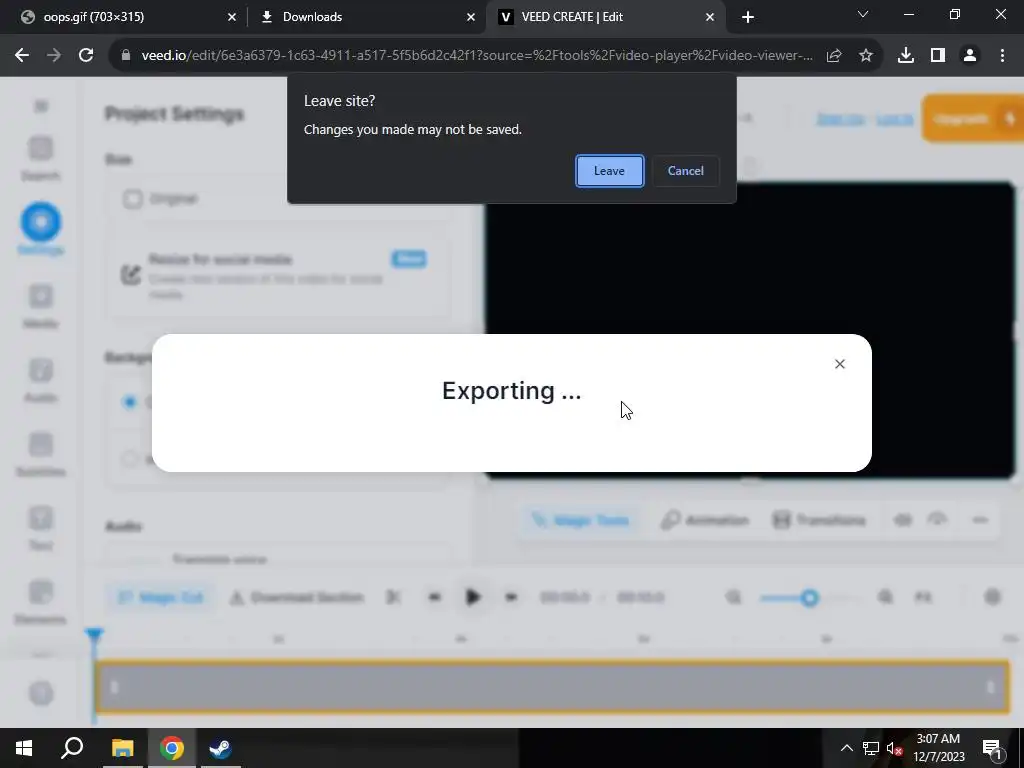Close the Downloads tab
This screenshot has height=768, width=1024.
point(471,17)
